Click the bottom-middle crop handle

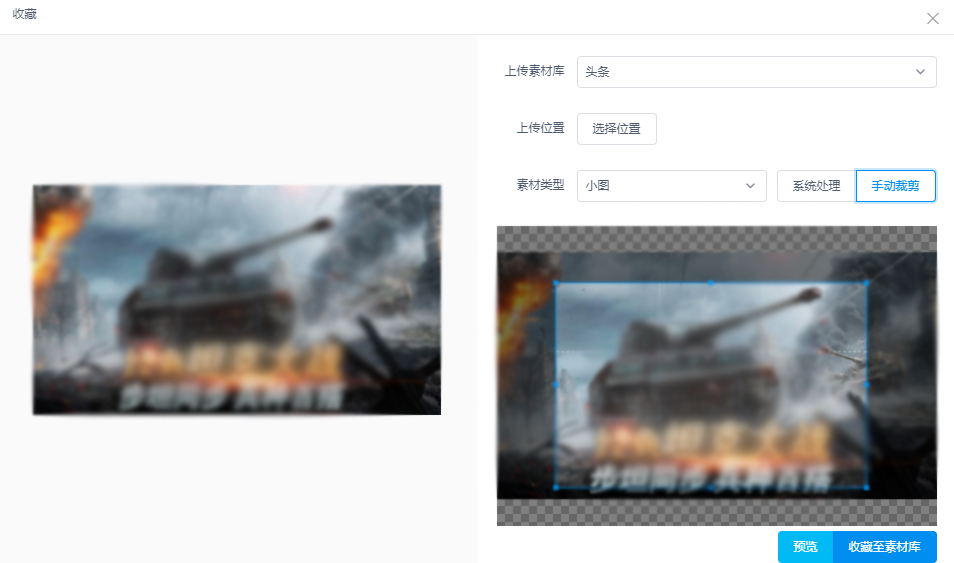point(711,487)
